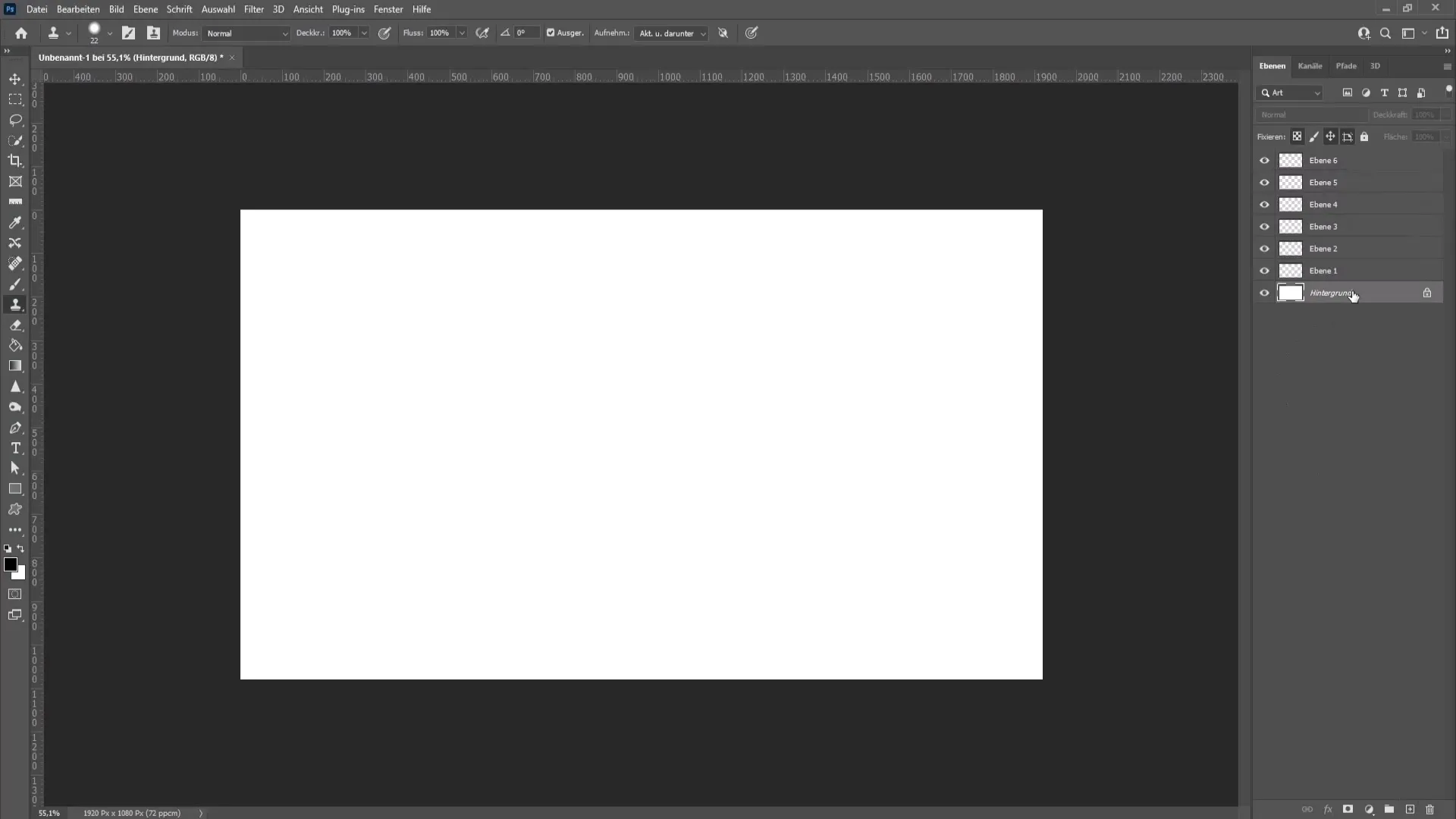Select the Pen tool
This screenshot has height=819, width=1456.
[x=15, y=428]
